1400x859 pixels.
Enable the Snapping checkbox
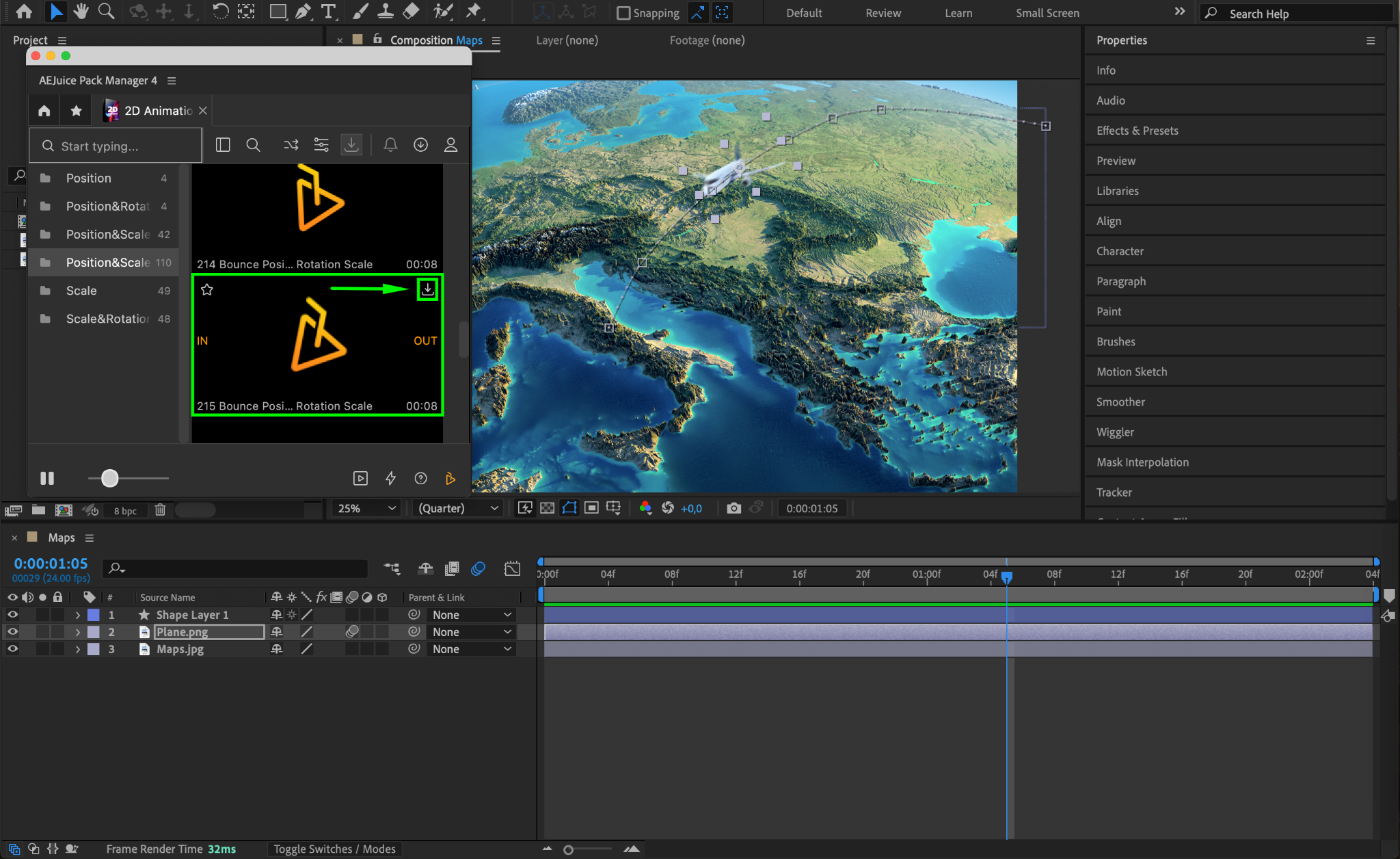623,13
